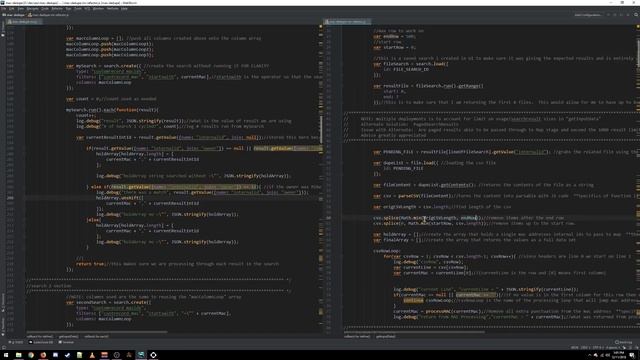
Task: Open the File menu
Action: click(4, 9)
